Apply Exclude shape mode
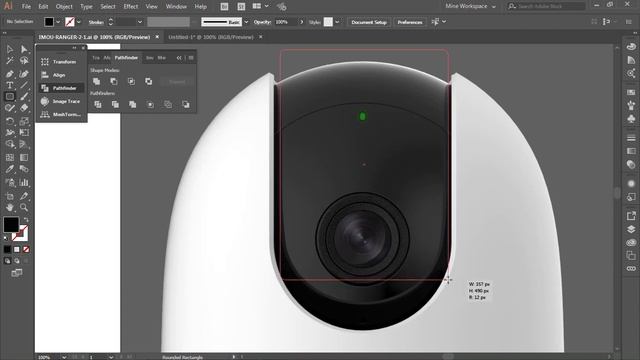Screen dimensions: 640x360 (149, 82)
